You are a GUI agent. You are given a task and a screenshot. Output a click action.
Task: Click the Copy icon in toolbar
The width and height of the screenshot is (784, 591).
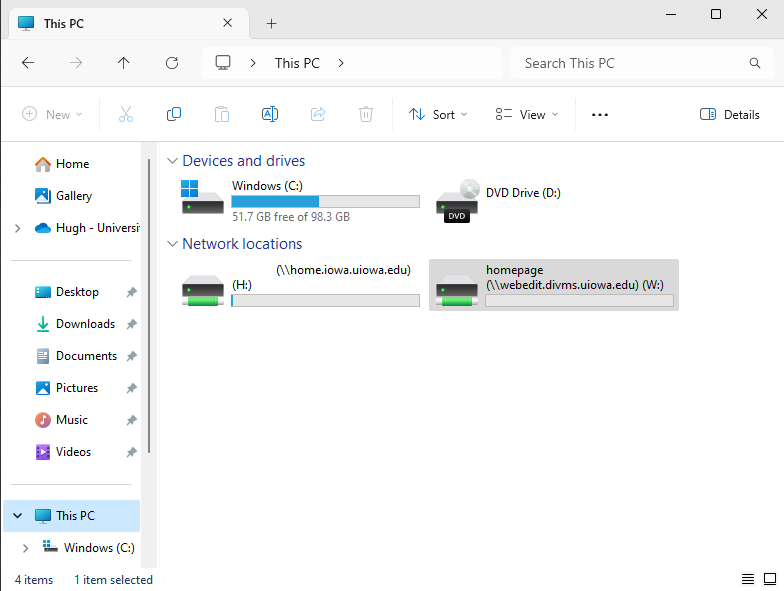[174, 114]
